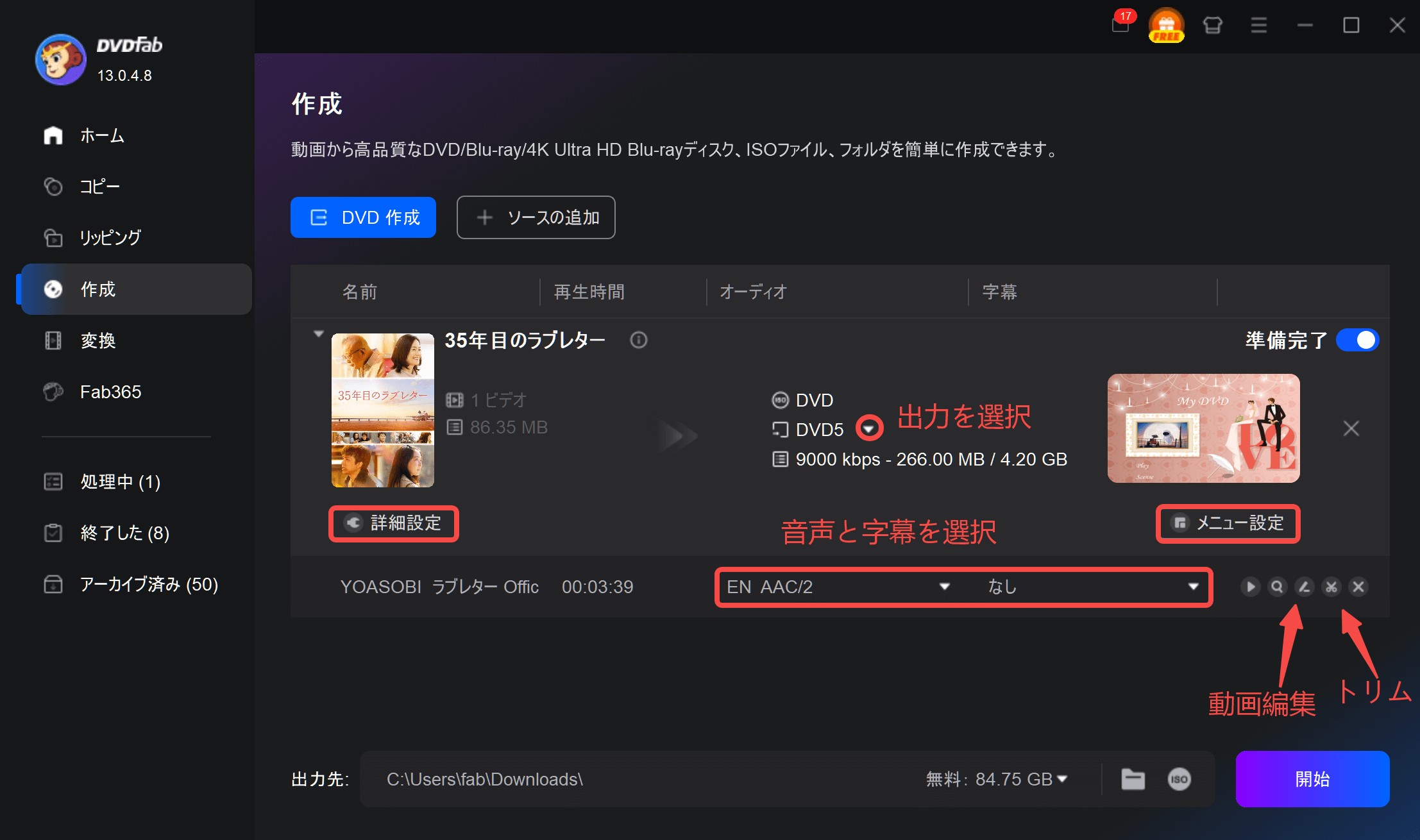1420x840 pixels.
Task: Click the magnifier info icon in track row
Action: tap(1277, 587)
